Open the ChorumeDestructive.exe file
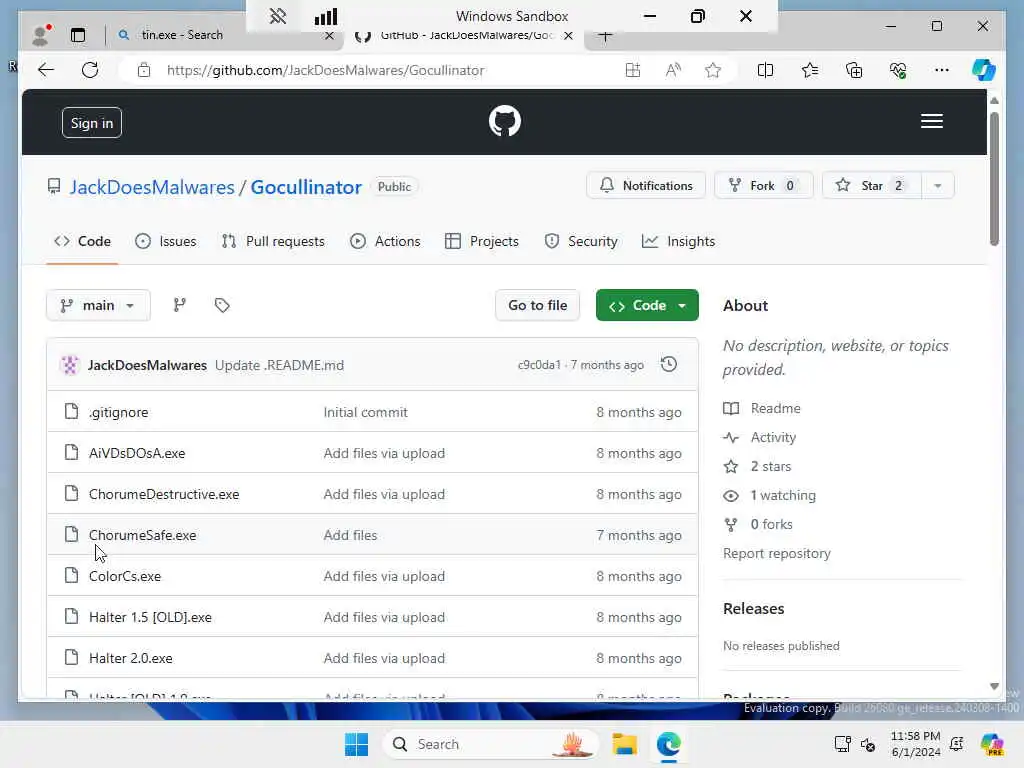The width and height of the screenshot is (1024, 768). point(164,494)
